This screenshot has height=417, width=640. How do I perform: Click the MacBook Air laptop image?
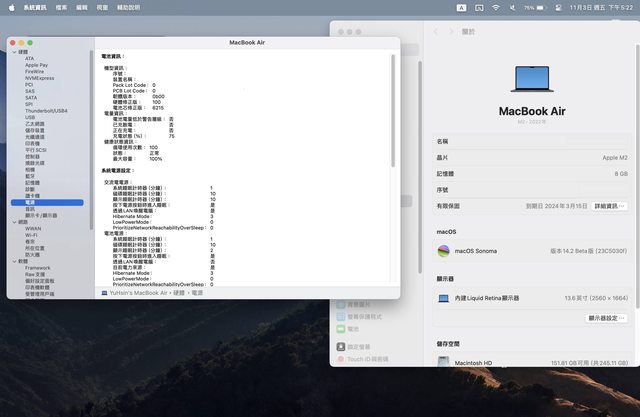pyautogui.click(x=532, y=79)
